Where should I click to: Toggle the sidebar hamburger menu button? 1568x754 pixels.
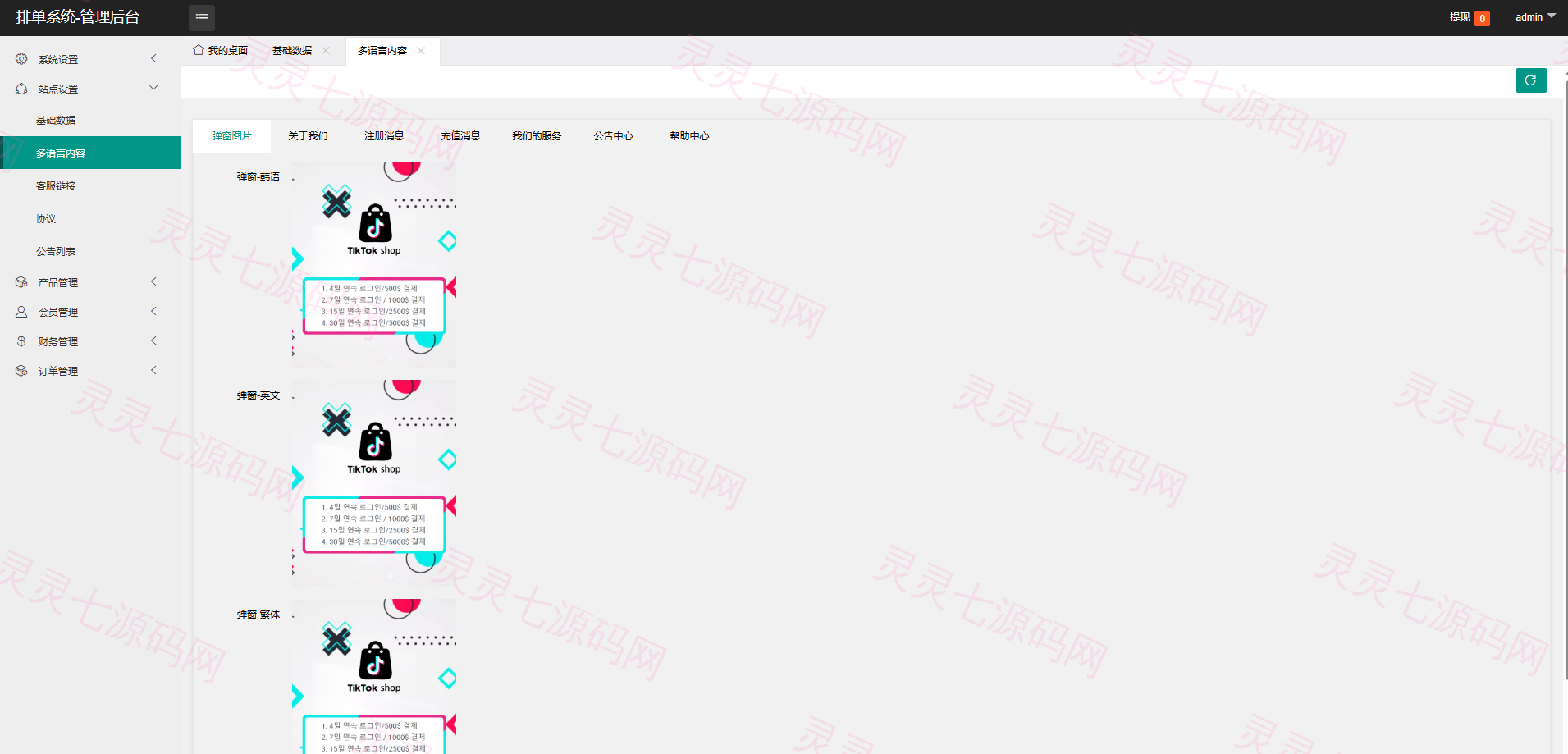202,17
